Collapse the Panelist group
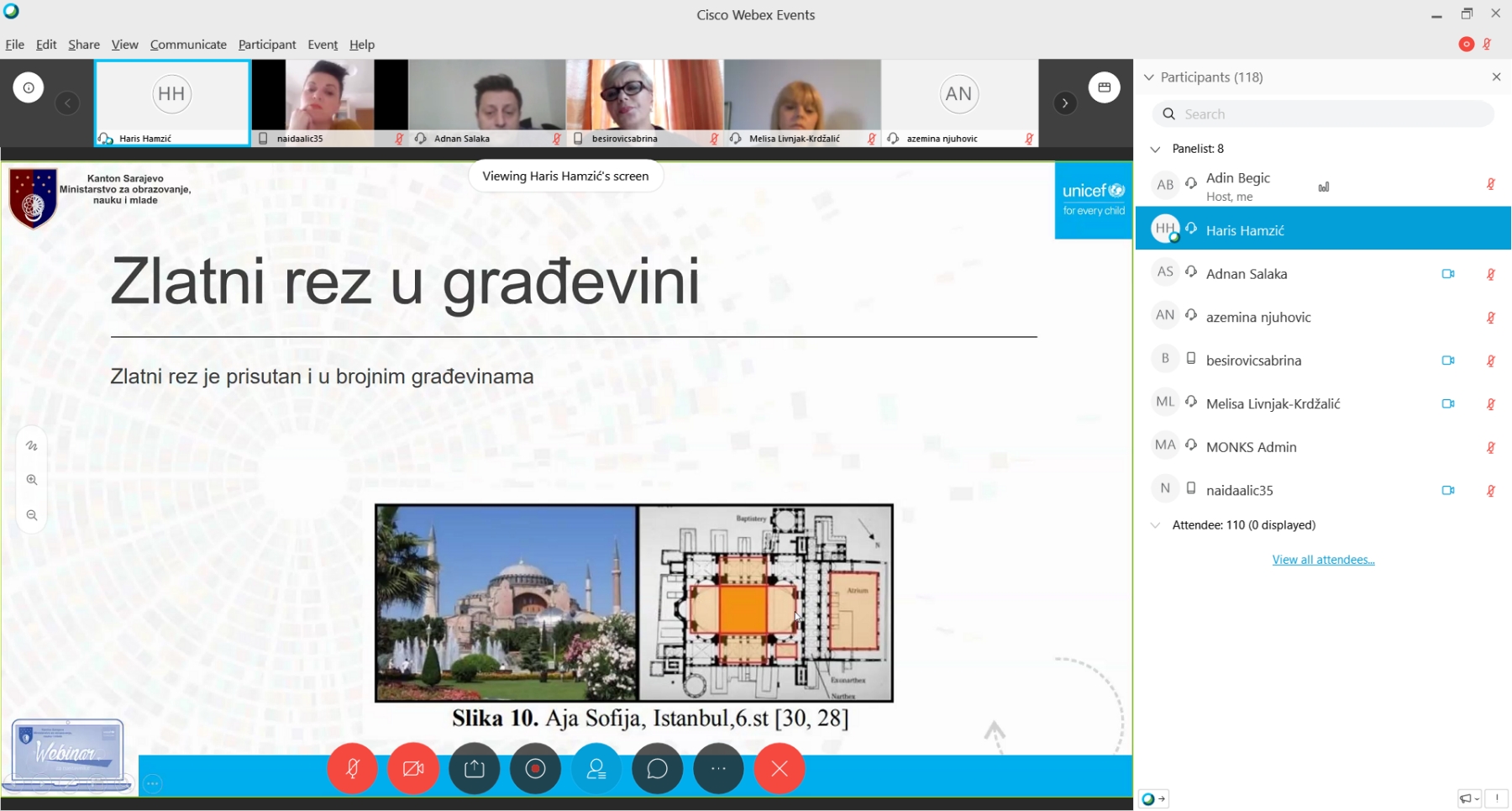Screen dimensions: 1512x811 [x=1155, y=149]
